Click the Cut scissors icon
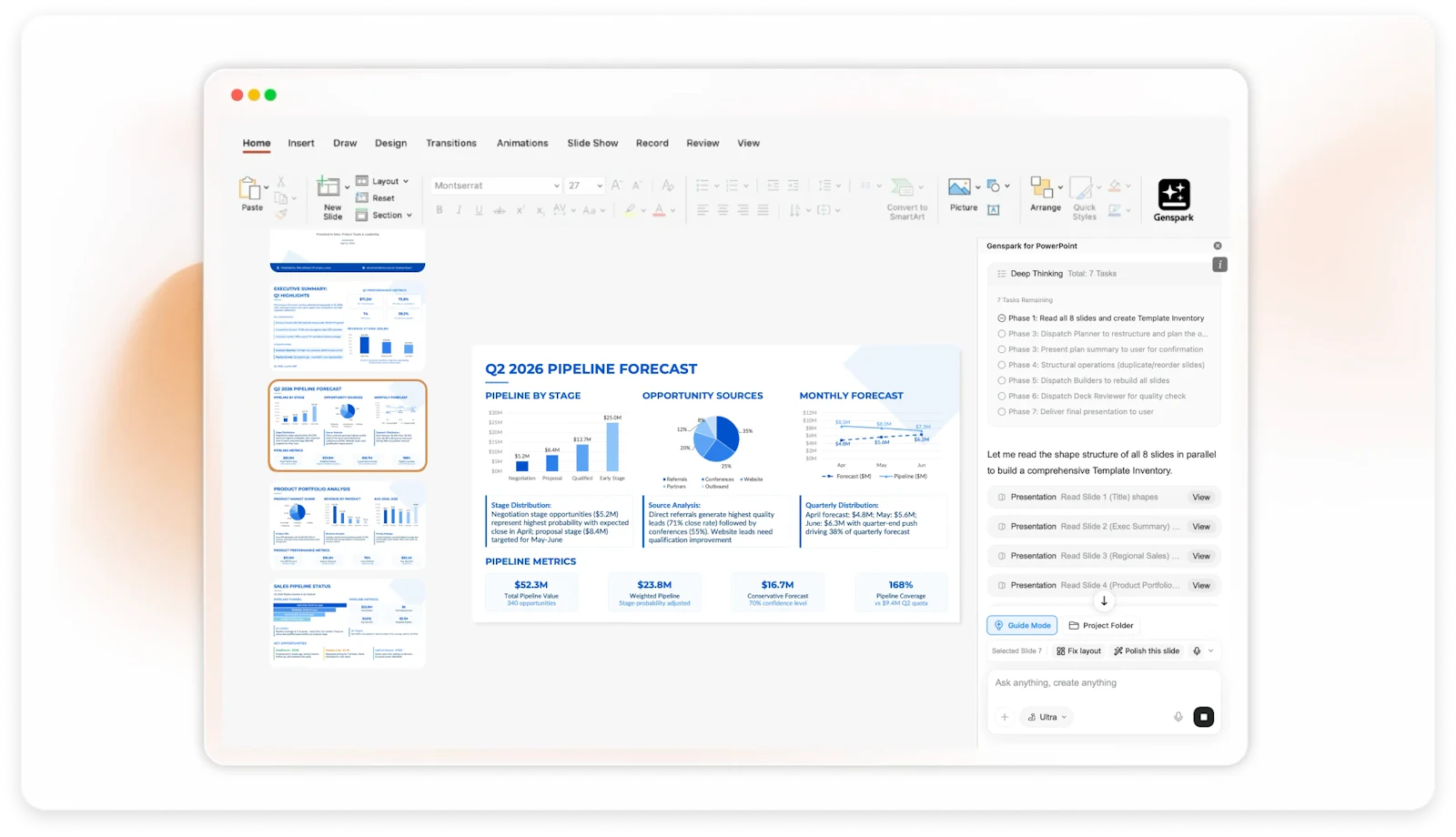 [281, 182]
